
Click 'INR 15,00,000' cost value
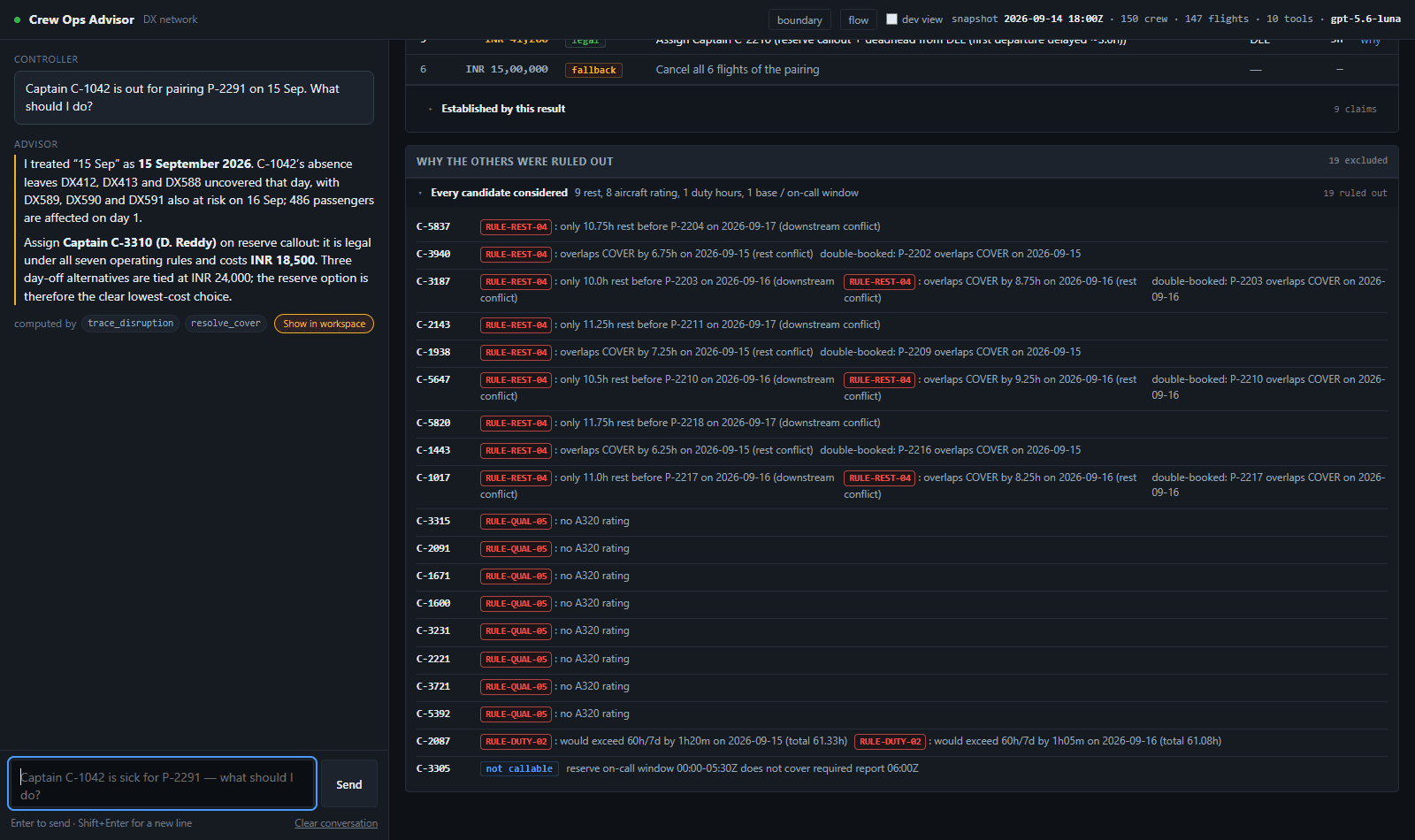tap(507, 70)
